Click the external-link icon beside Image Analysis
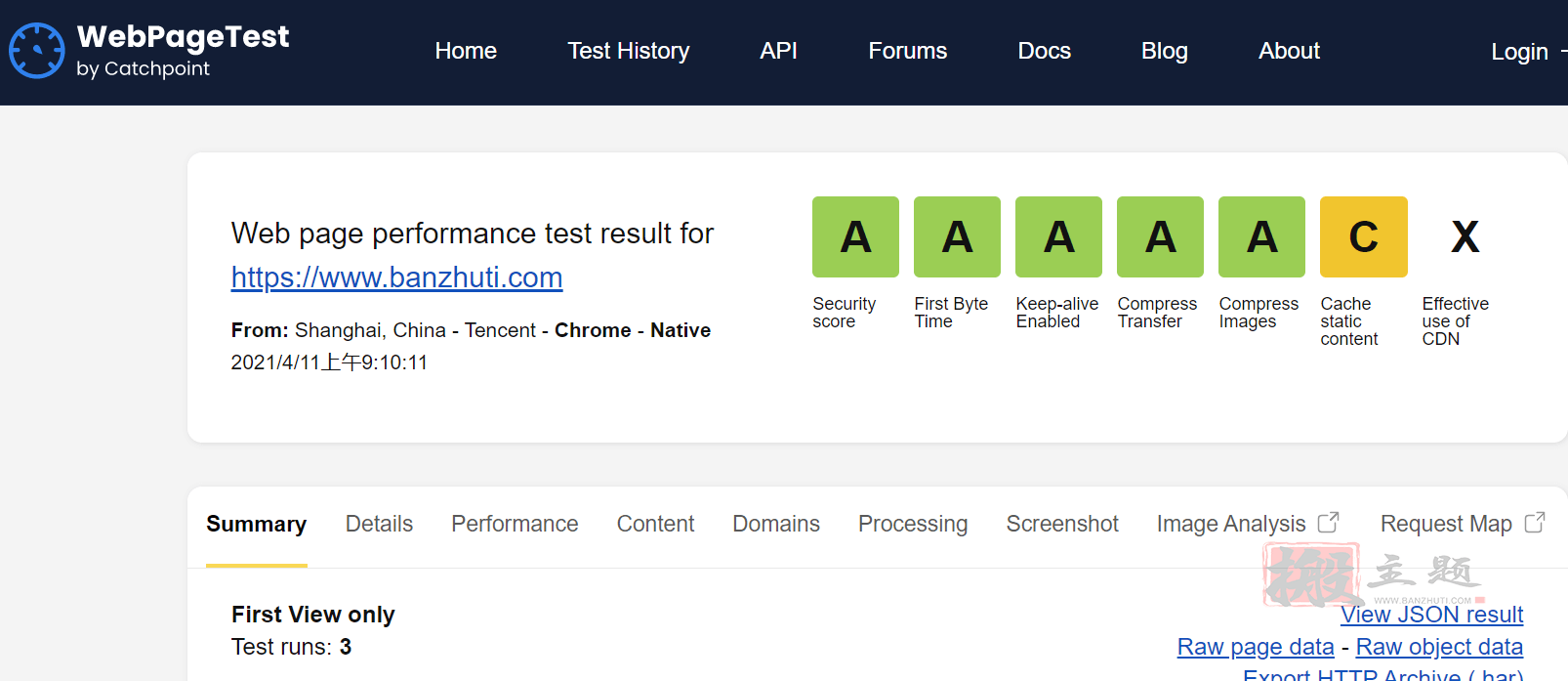 point(1328,523)
